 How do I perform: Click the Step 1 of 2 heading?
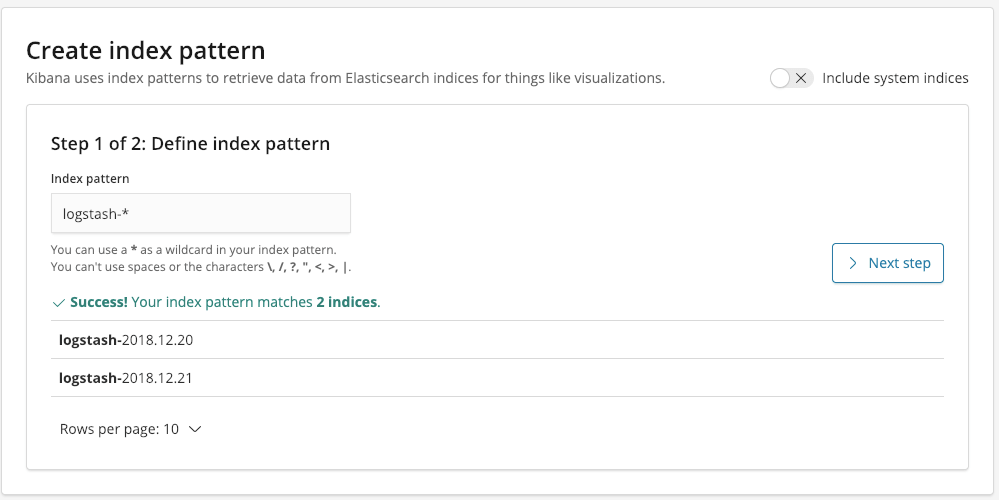190,143
